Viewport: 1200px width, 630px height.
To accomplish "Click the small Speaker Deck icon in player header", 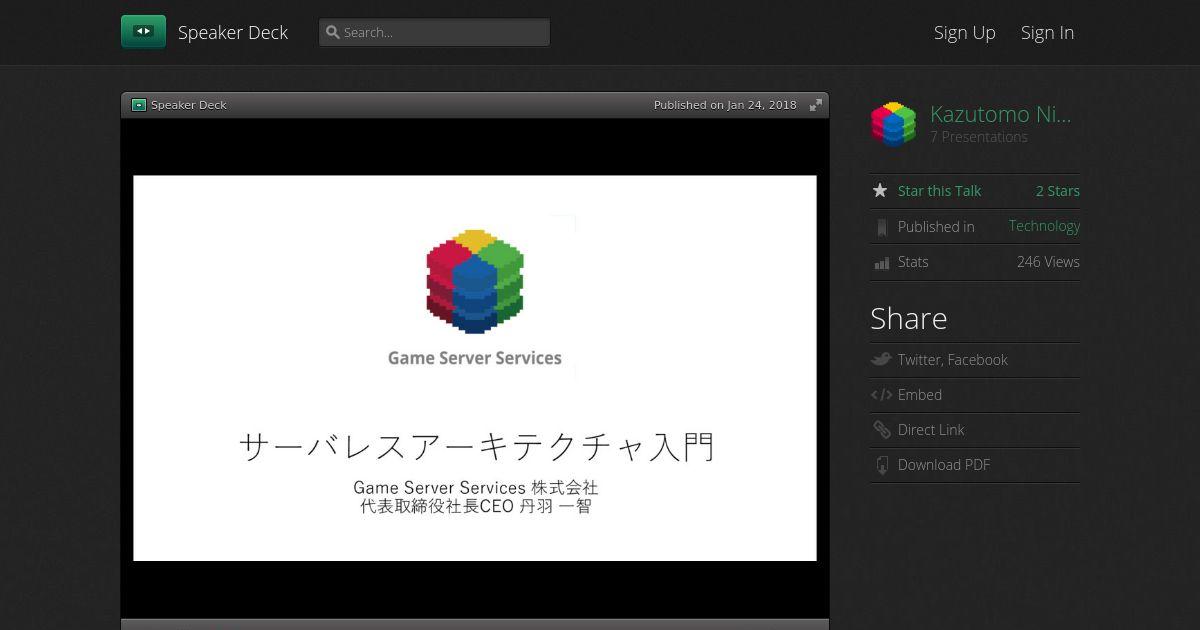I will (x=139, y=105).
